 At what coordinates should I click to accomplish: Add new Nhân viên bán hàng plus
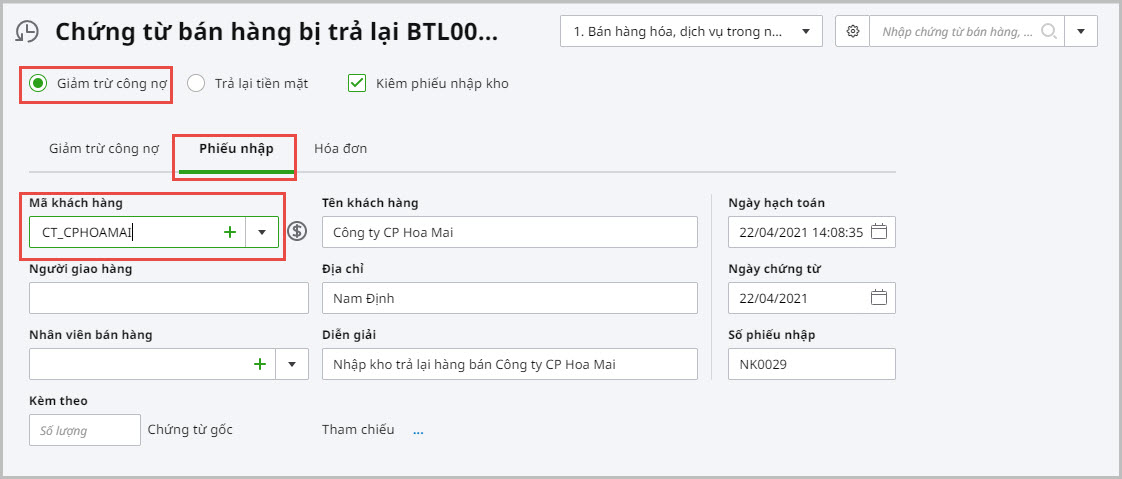tap(260, 364)
